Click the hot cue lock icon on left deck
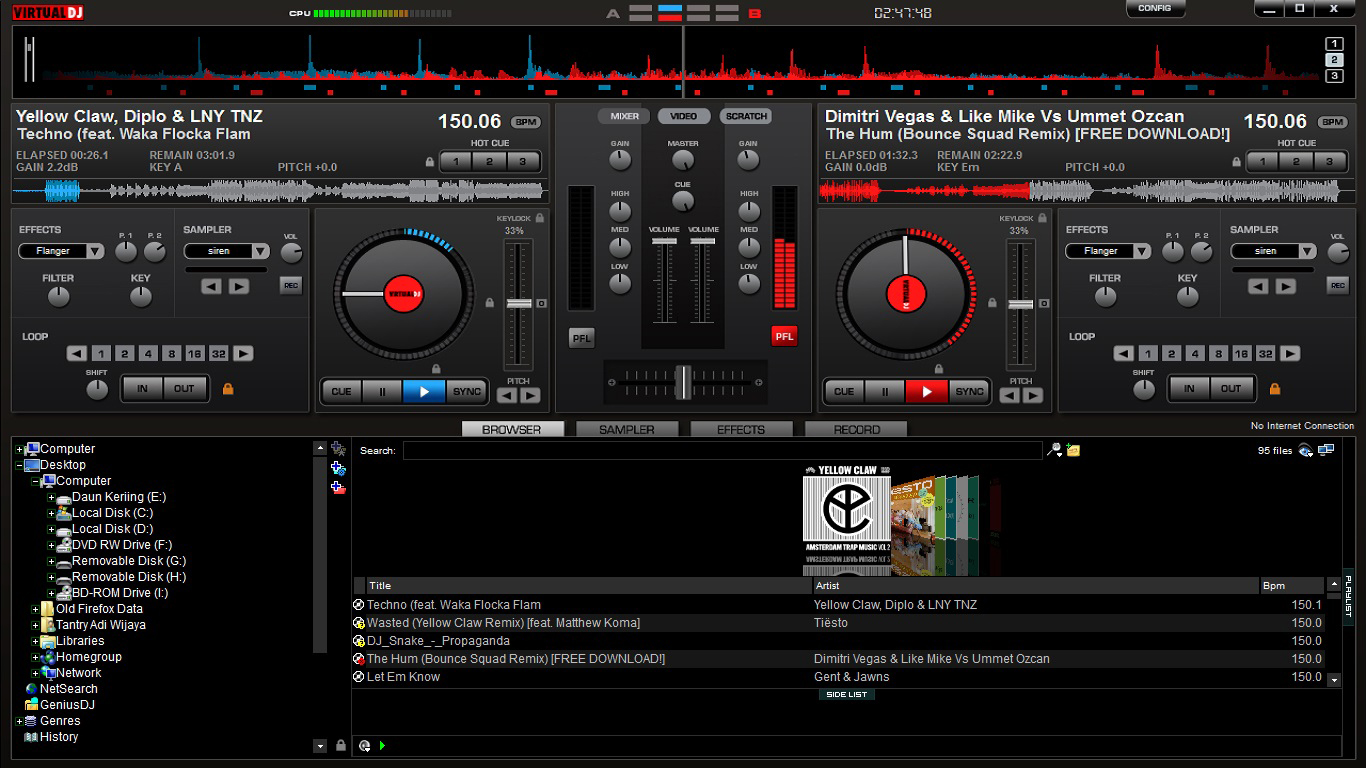This screenshot has height=768, width=1366. [x=430, y=162]
